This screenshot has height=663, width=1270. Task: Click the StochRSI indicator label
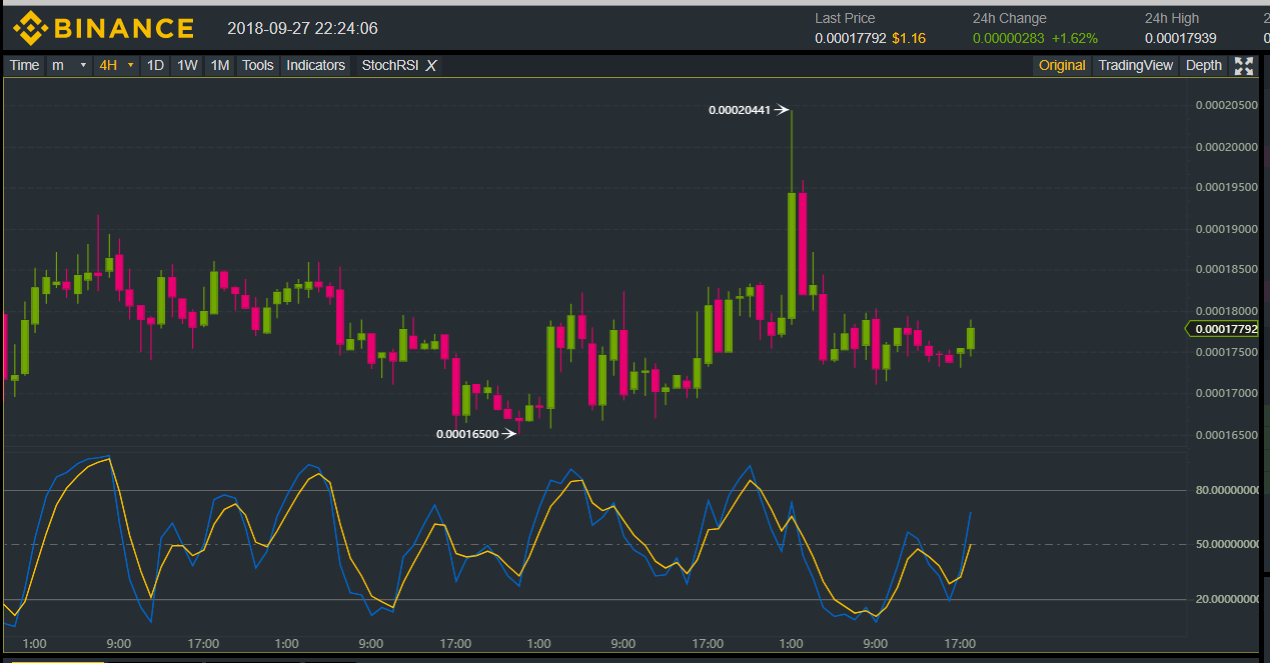coord(389,66)
